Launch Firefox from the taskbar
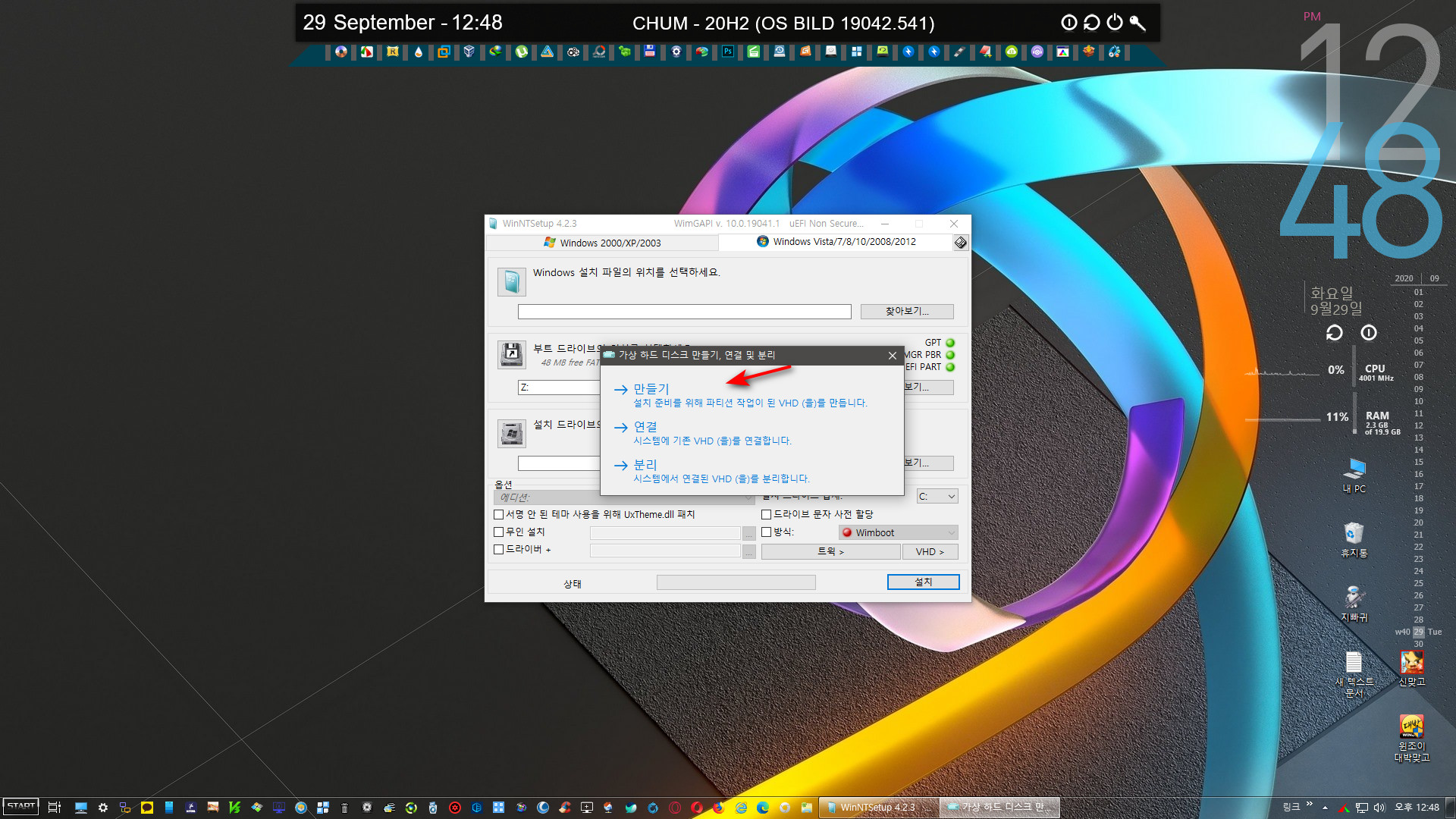This screenshot has width=1456, height=819. (718, 808)
